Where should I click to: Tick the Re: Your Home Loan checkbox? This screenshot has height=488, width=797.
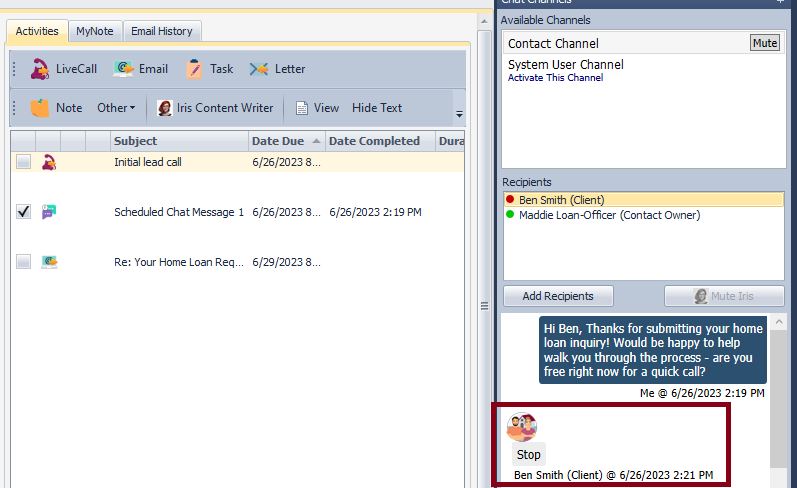point(23,262)
